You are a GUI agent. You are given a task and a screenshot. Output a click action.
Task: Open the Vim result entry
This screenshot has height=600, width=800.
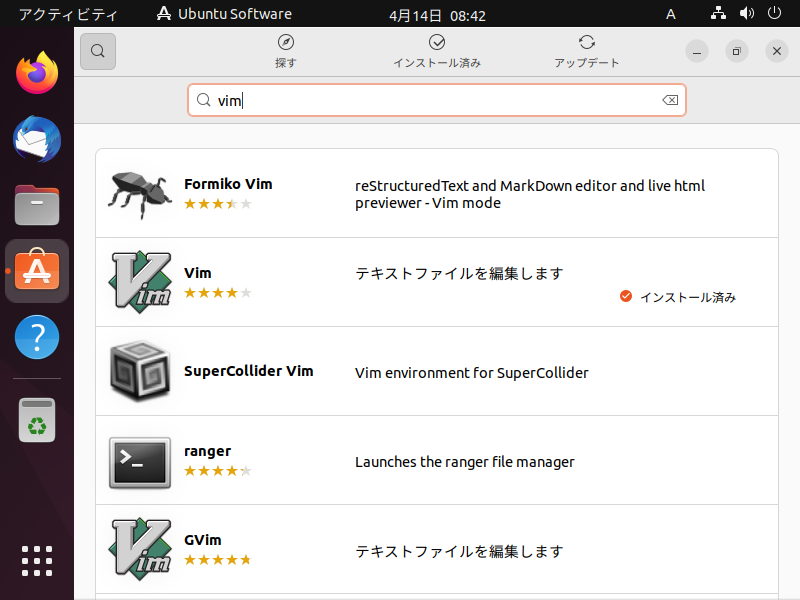click(x=437, y=282)
